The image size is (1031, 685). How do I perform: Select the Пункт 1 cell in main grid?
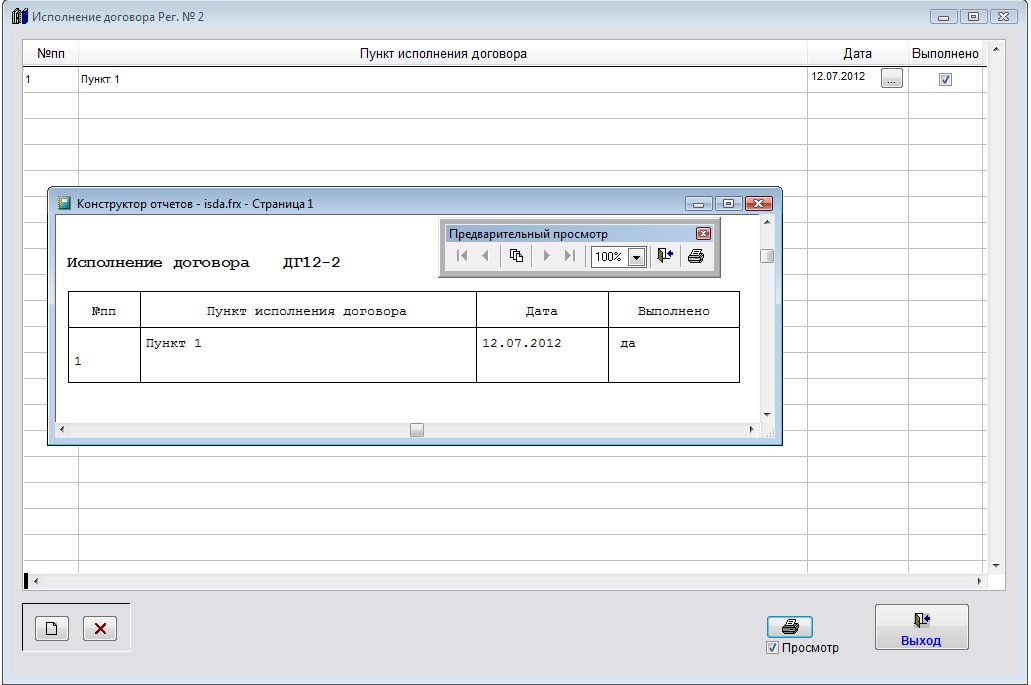443,80
